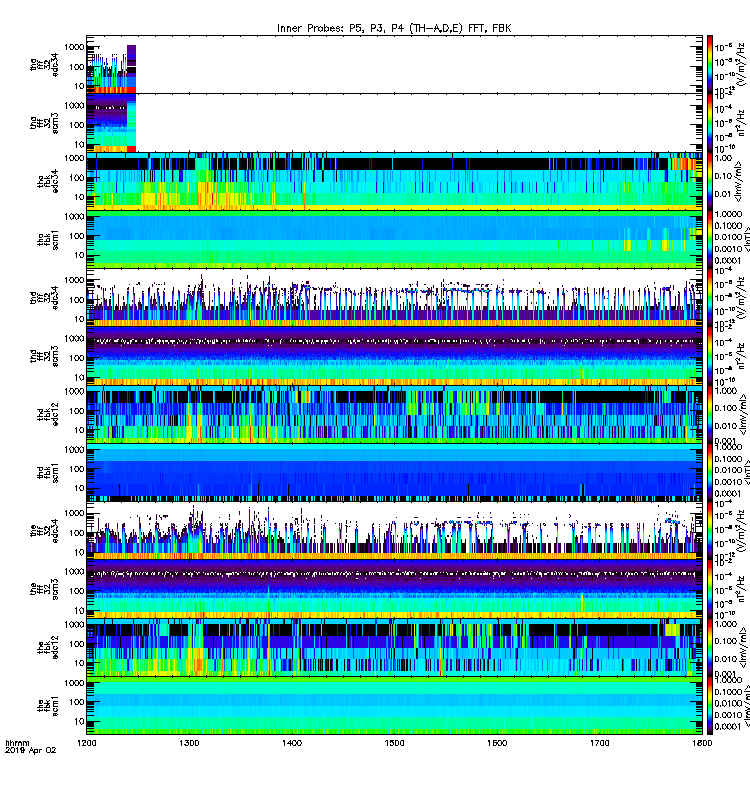The image size is (750, 800).
Task: Click the "1.00" color bar value beside tha fbk edc34
Action: tap(723, 159)
